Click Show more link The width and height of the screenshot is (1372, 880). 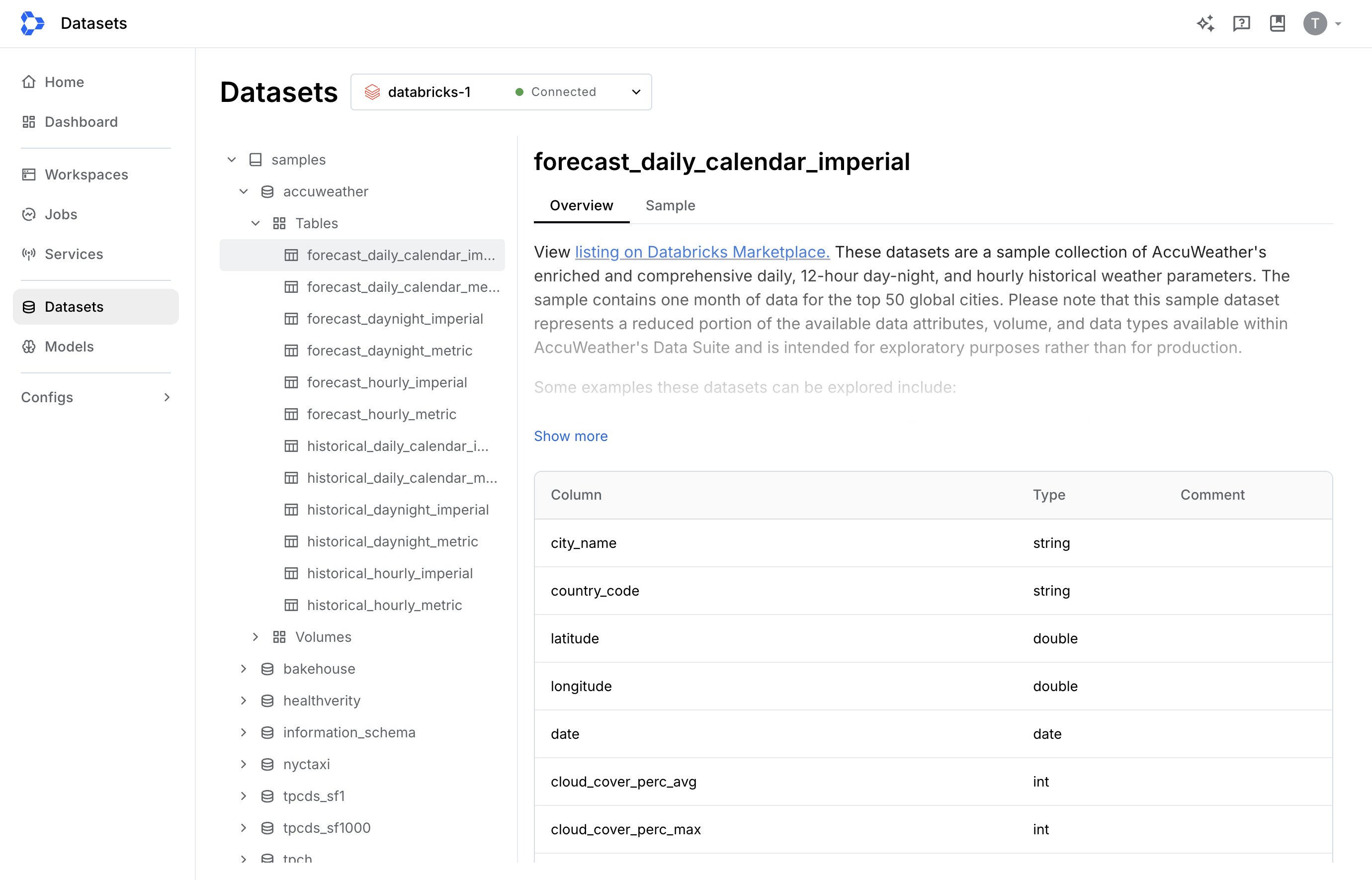(571, 436)
